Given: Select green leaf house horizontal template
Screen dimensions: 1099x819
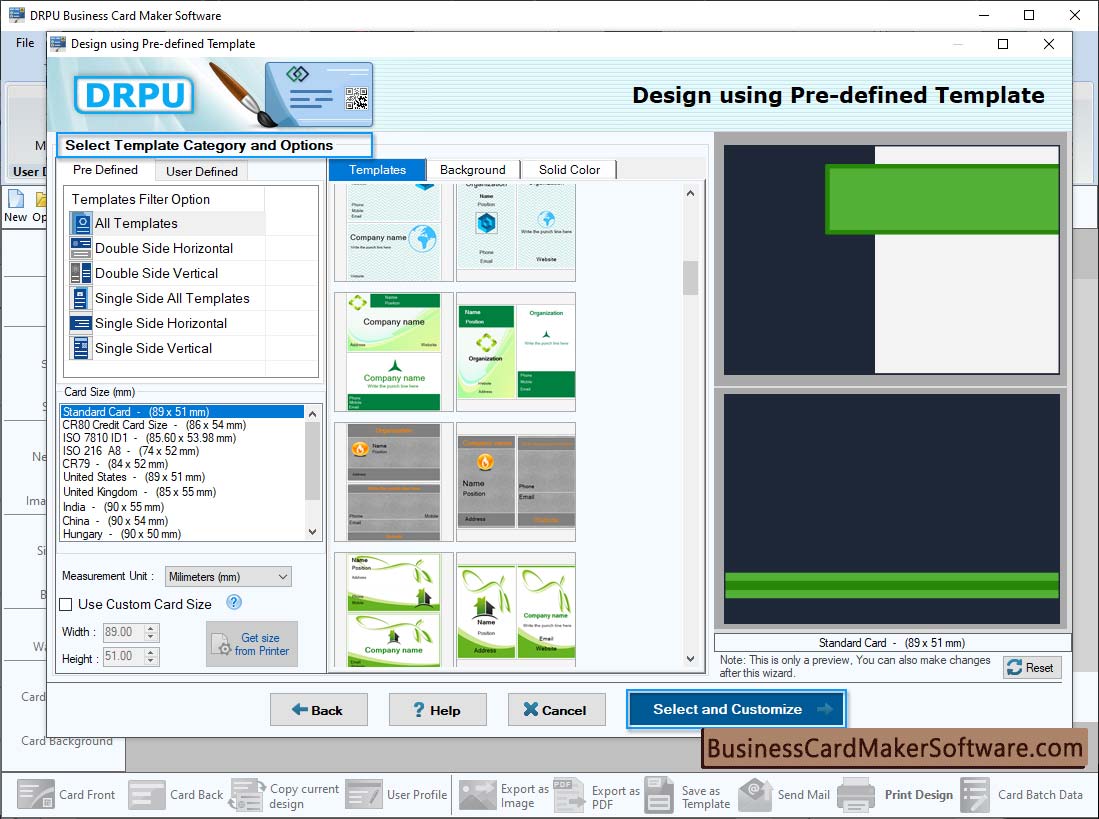Looking at the screenshot, I should pos(394,610).
